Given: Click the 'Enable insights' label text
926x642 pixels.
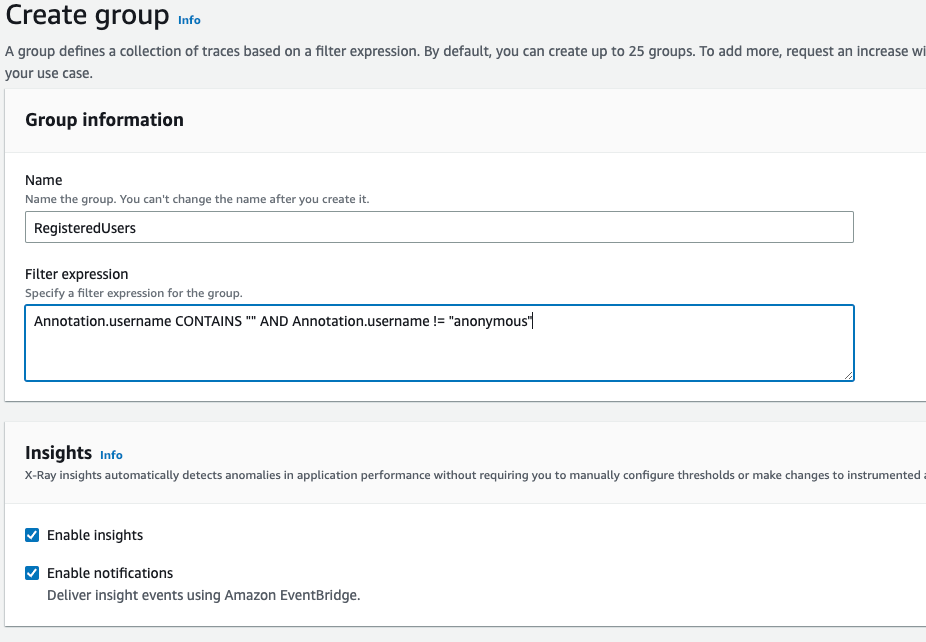Looking at the screenshot, I should (x=95, y=535).
